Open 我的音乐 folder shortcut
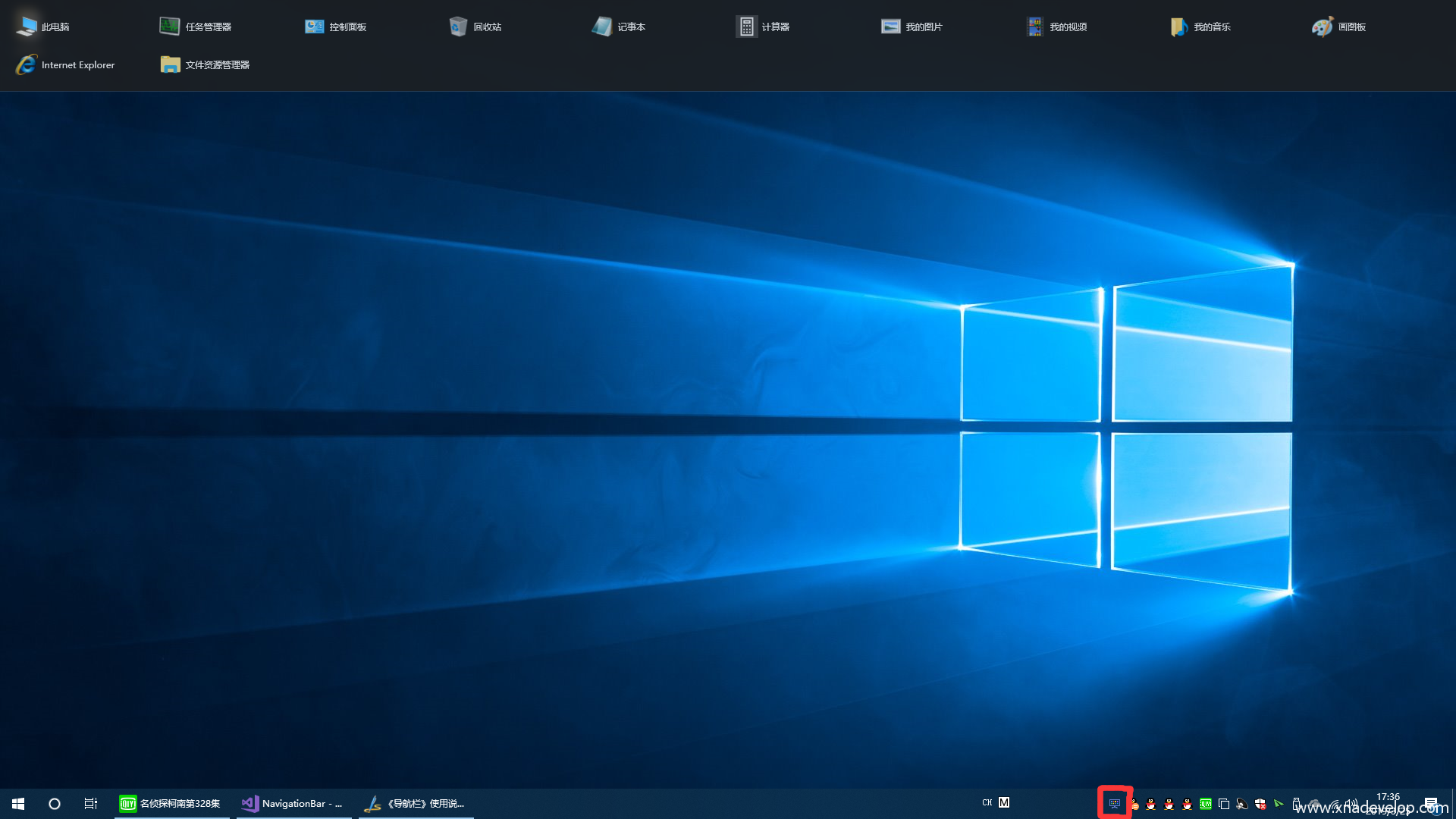The height and width of the screenshot is (819, 1456). (x=1200, y=27)
